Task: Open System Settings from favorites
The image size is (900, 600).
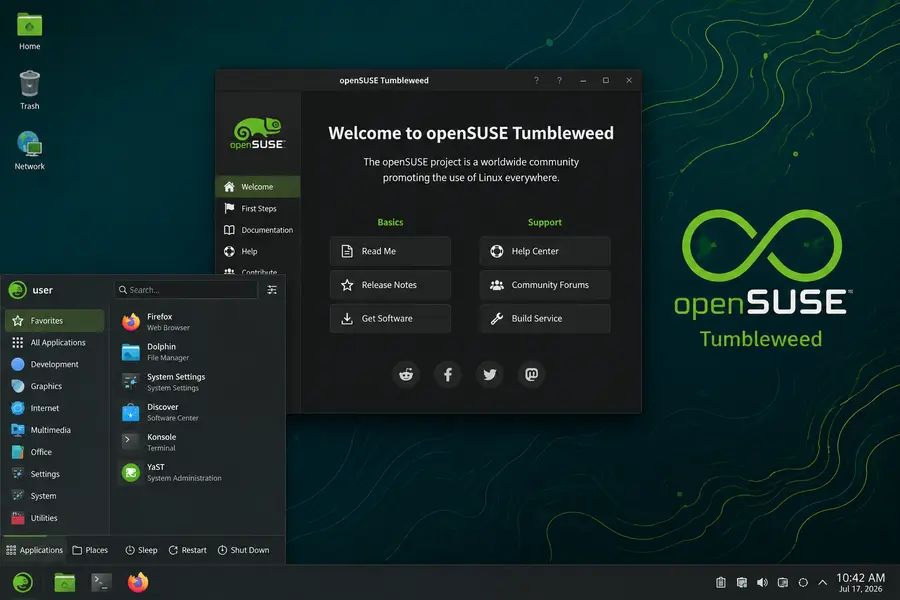Action: (x=198, y=382)
